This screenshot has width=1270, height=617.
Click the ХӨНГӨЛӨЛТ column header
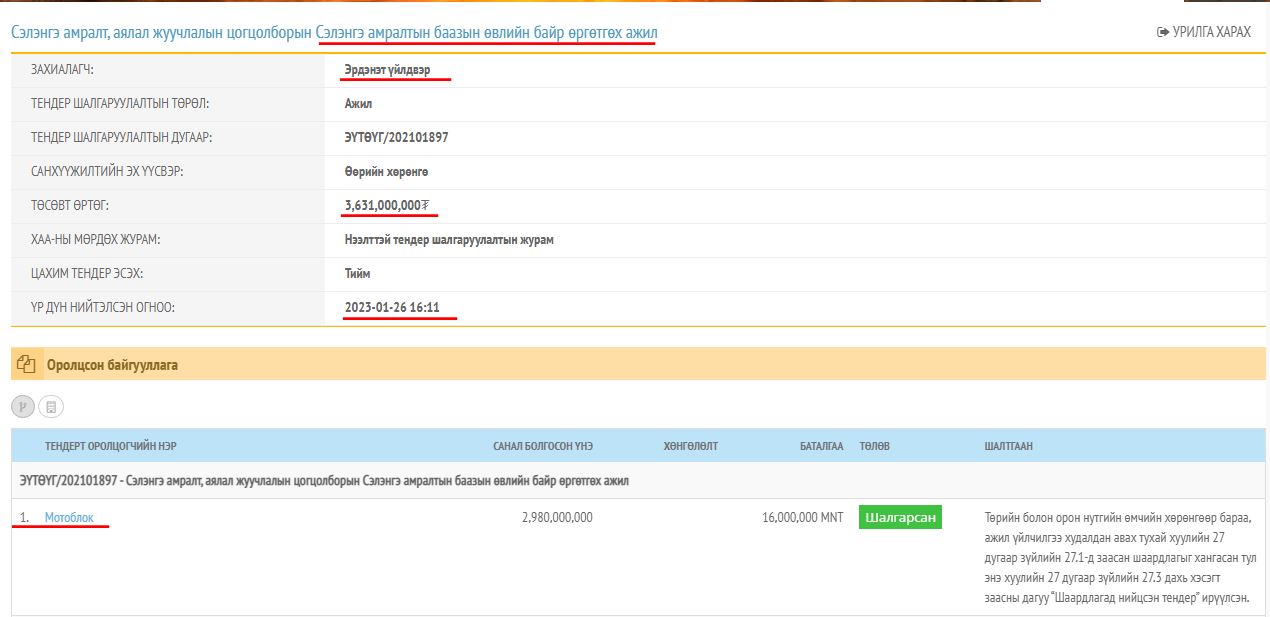tap(690, 446)
